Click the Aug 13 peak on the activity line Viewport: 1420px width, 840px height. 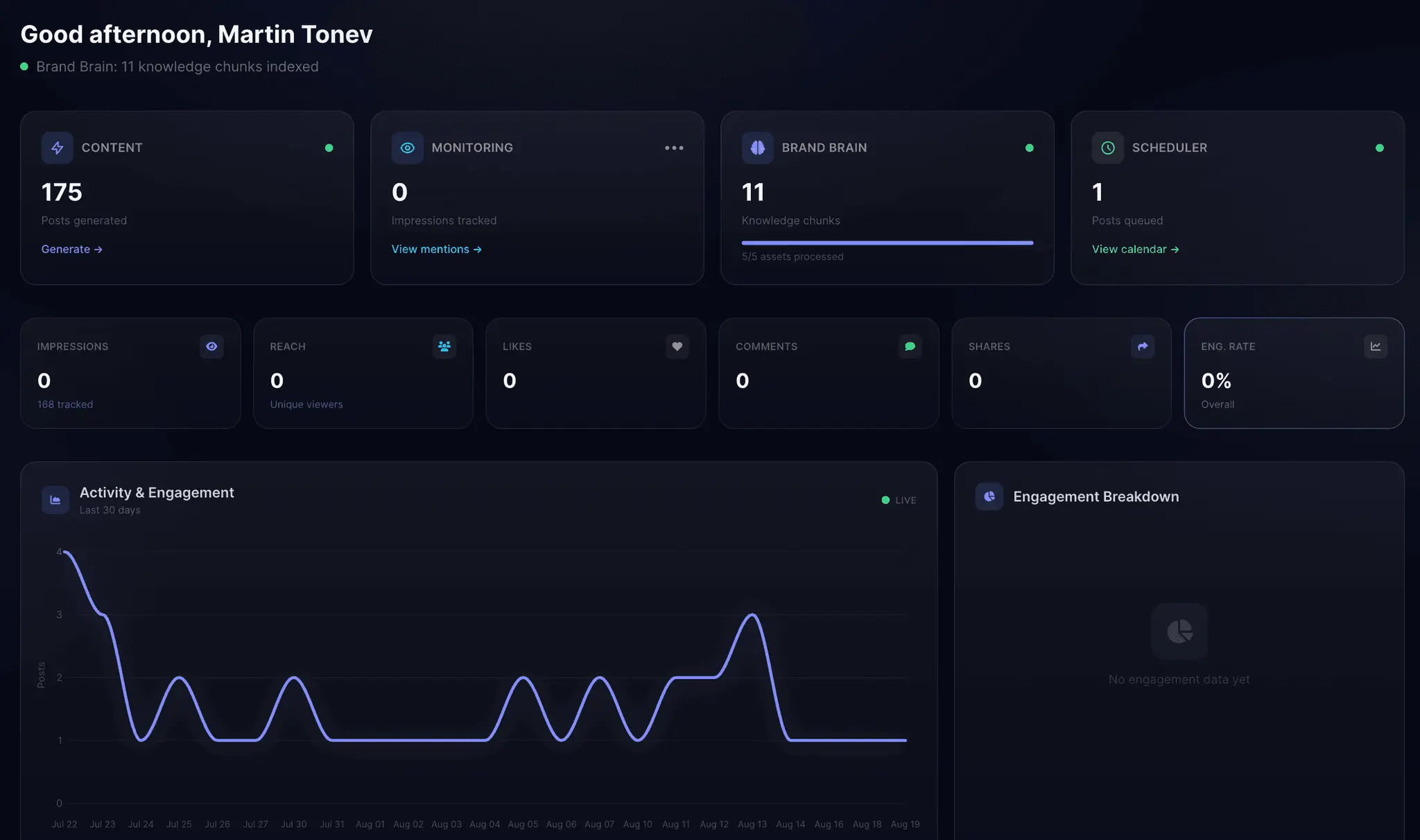point(752,615)
